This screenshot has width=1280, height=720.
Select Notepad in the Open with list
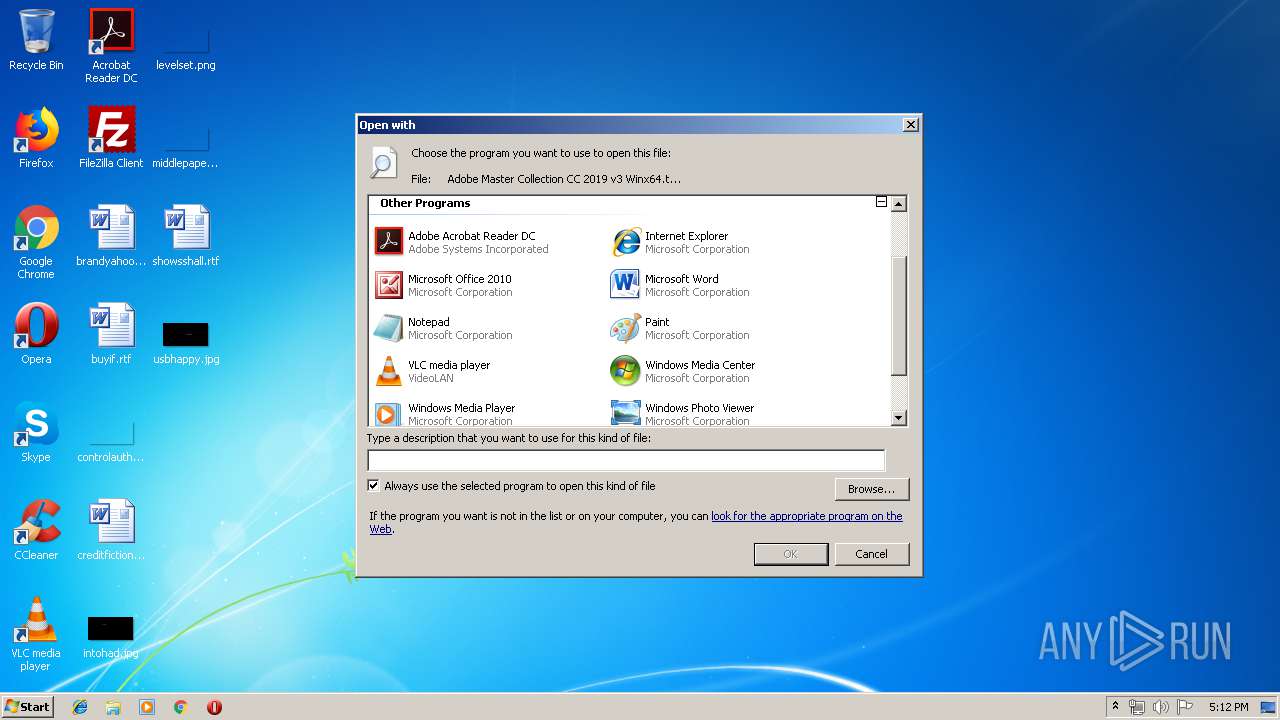point(443,328)
